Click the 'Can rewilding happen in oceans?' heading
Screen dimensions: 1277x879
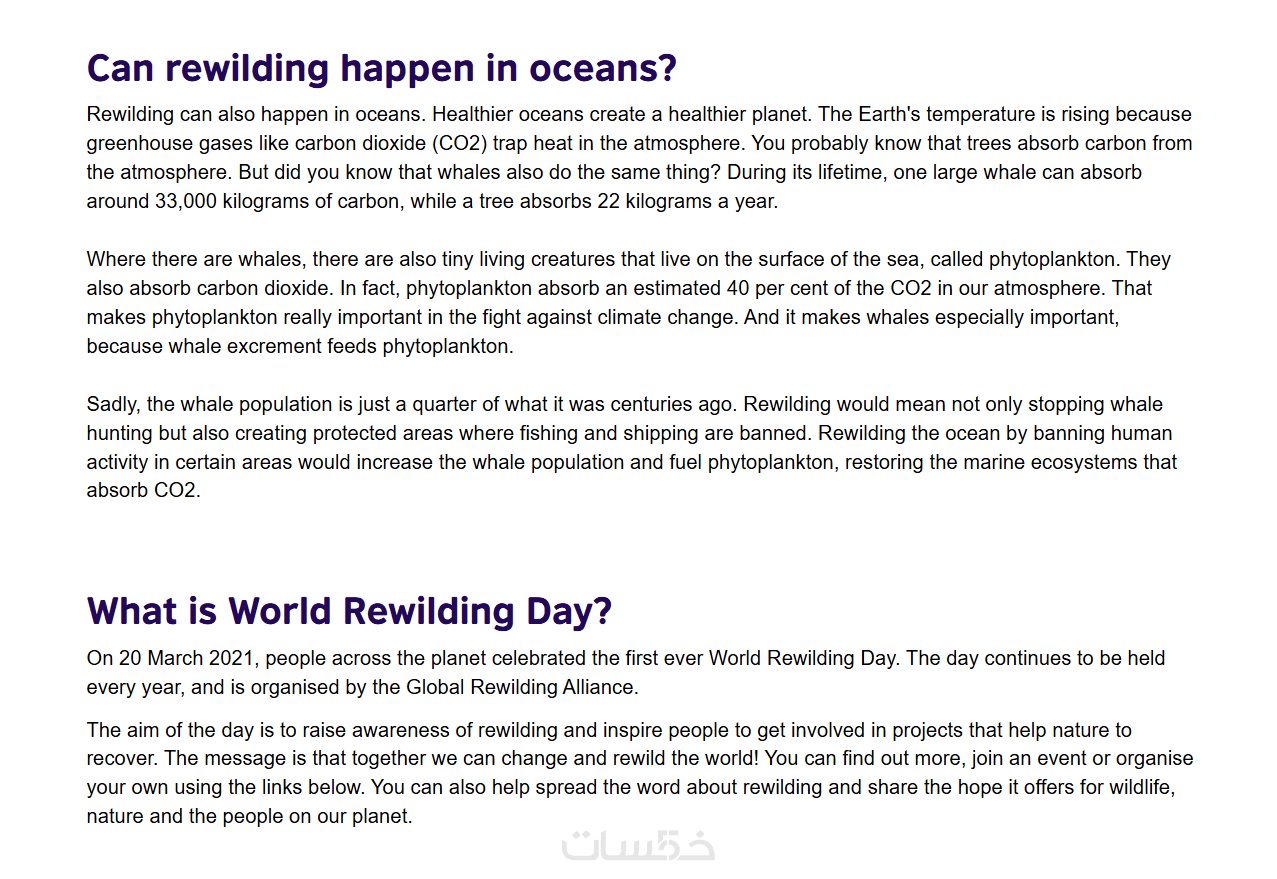(382, 69)
